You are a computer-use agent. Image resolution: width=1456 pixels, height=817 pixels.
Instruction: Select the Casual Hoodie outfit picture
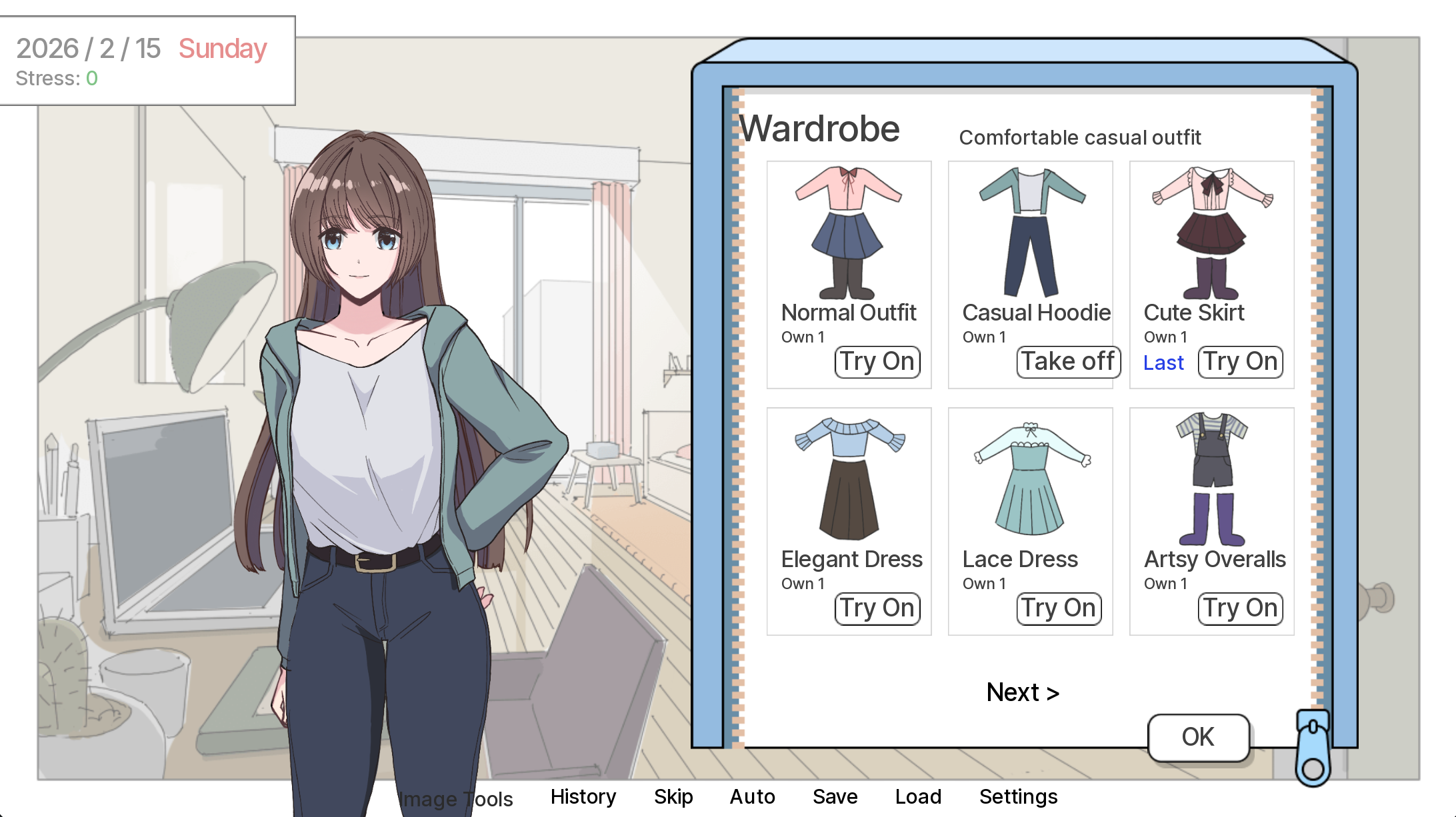pyautogui.click(x=1031, y=232)
